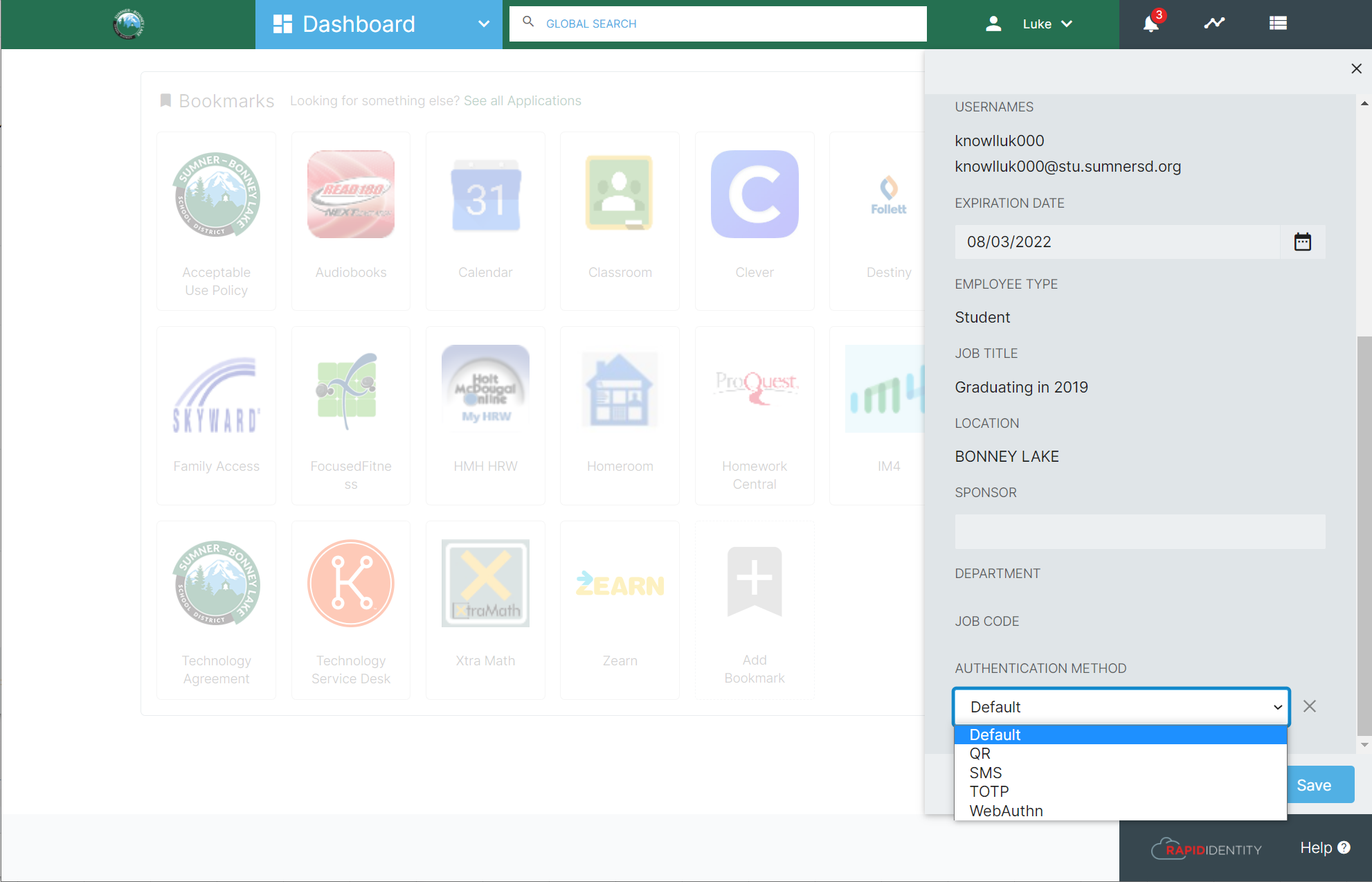Open the activity trend line icon
The height and width of the screenshot is (882, 1372).
(1214, 23)
